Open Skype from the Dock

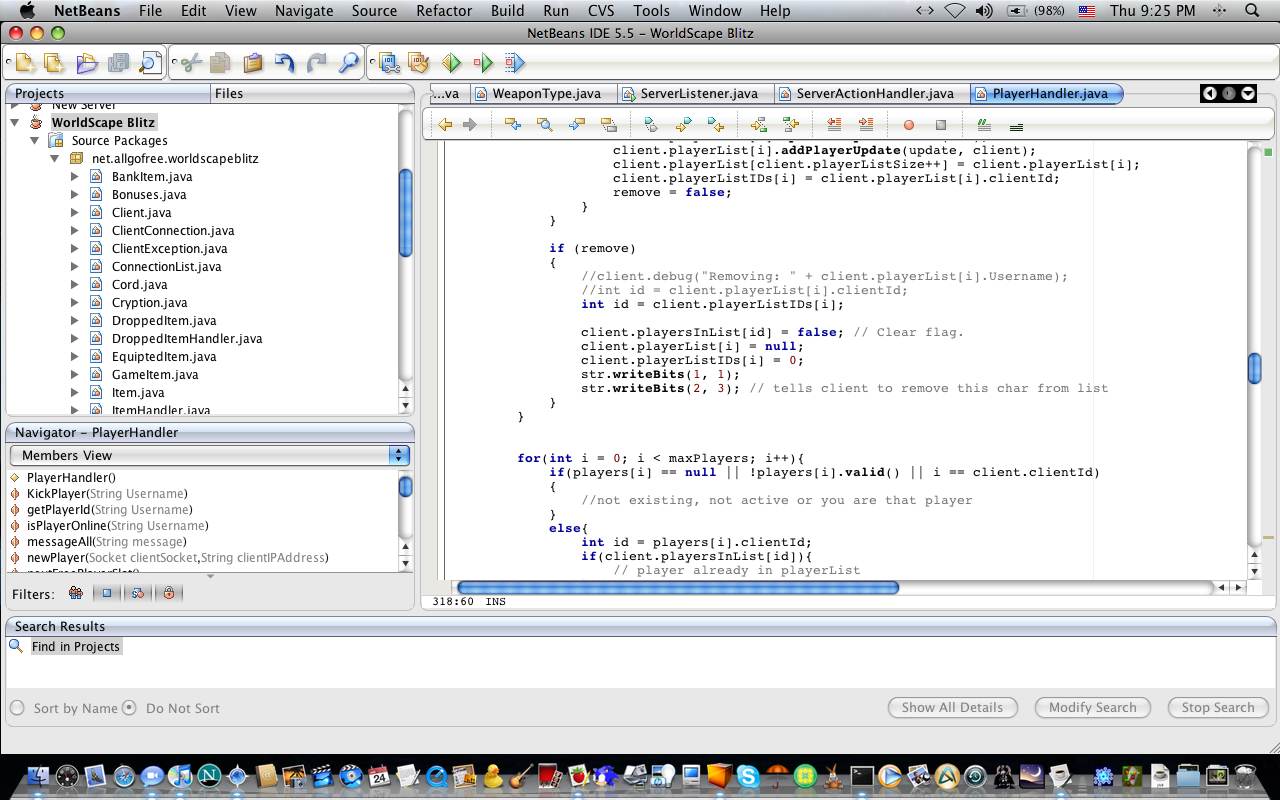[748, 776]
